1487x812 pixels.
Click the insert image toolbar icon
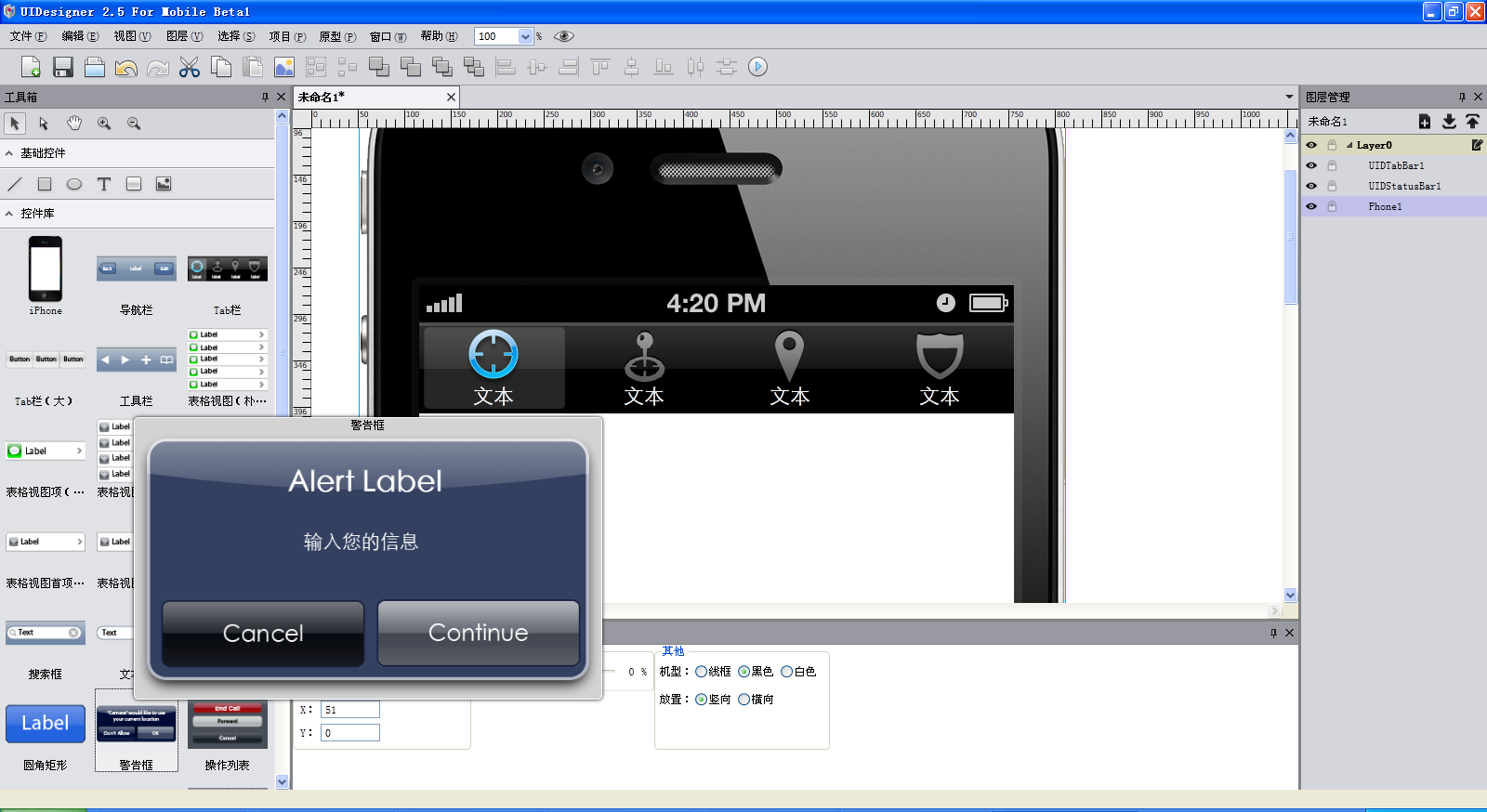[284, 67]
